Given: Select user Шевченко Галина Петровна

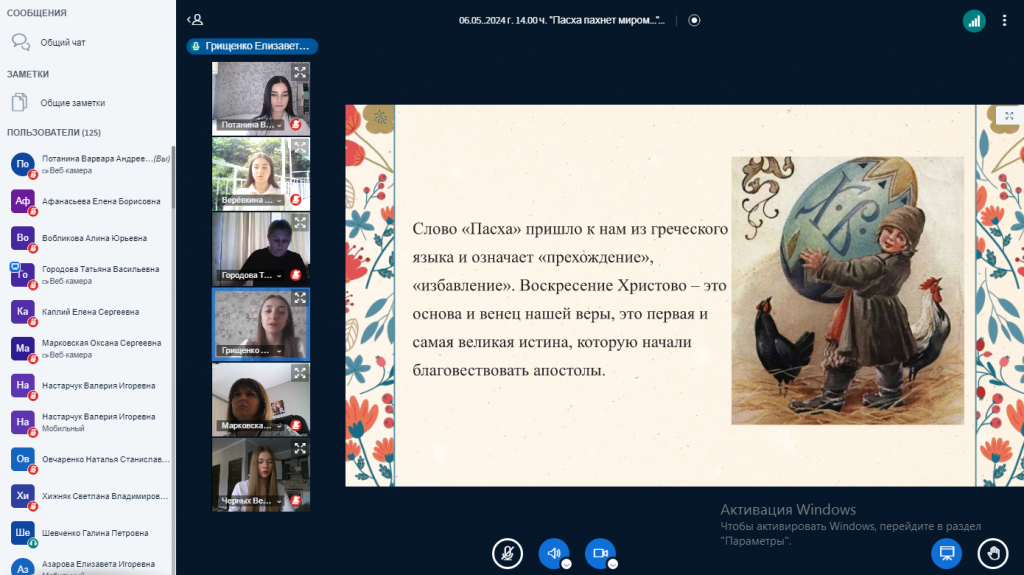Looking at the screenshot, I should click(88, 533).
